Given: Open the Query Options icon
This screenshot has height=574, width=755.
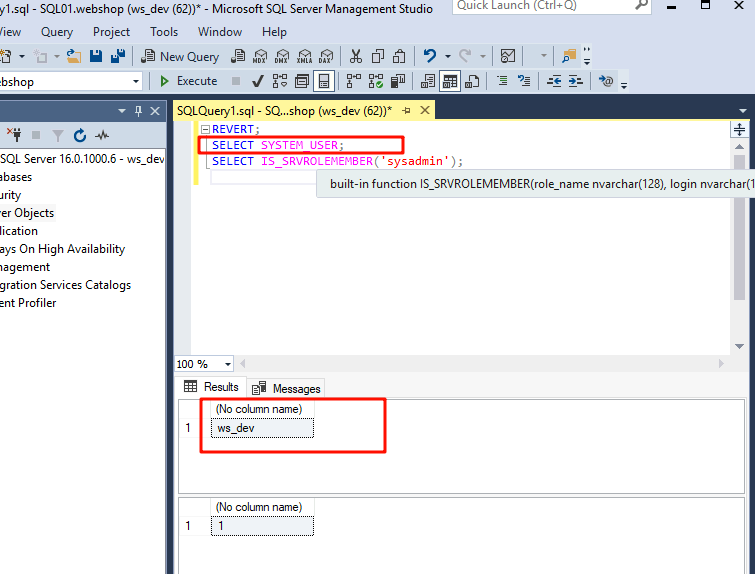Looking at the screenshot, I should (x=302, y=81).
